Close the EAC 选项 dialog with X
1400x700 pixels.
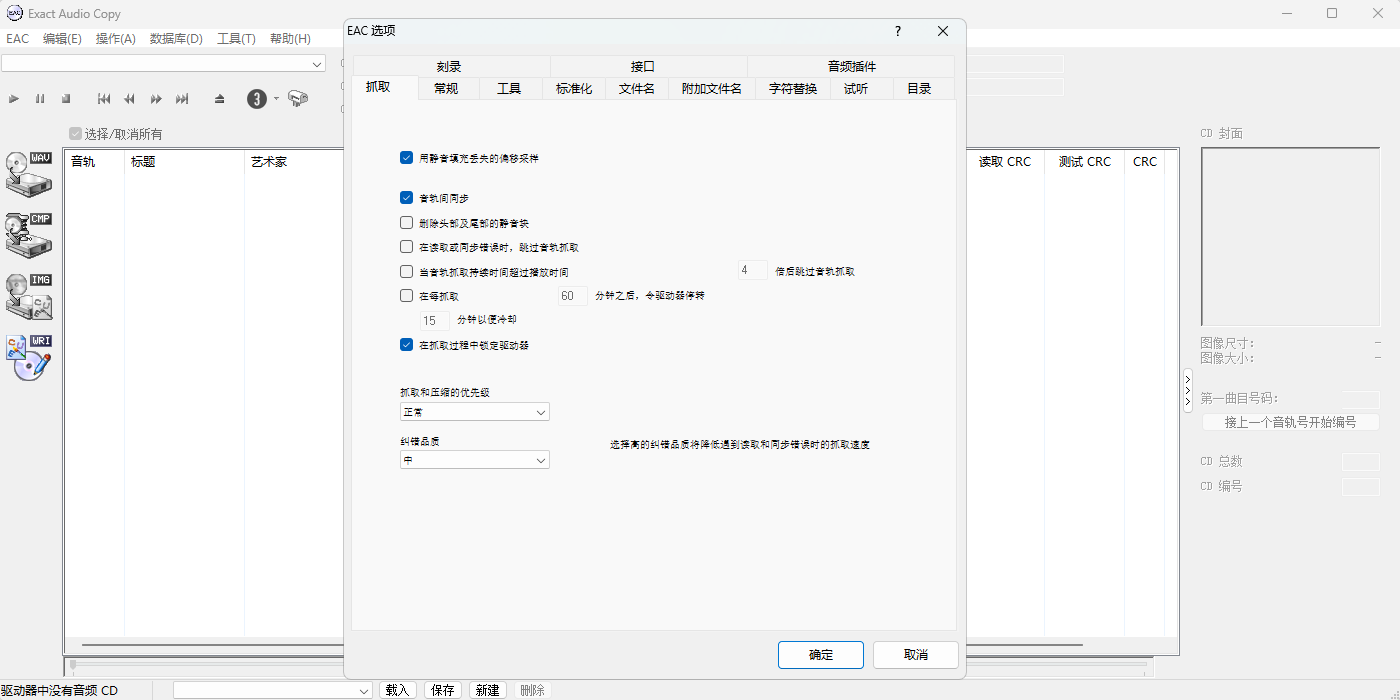point(943,31)
